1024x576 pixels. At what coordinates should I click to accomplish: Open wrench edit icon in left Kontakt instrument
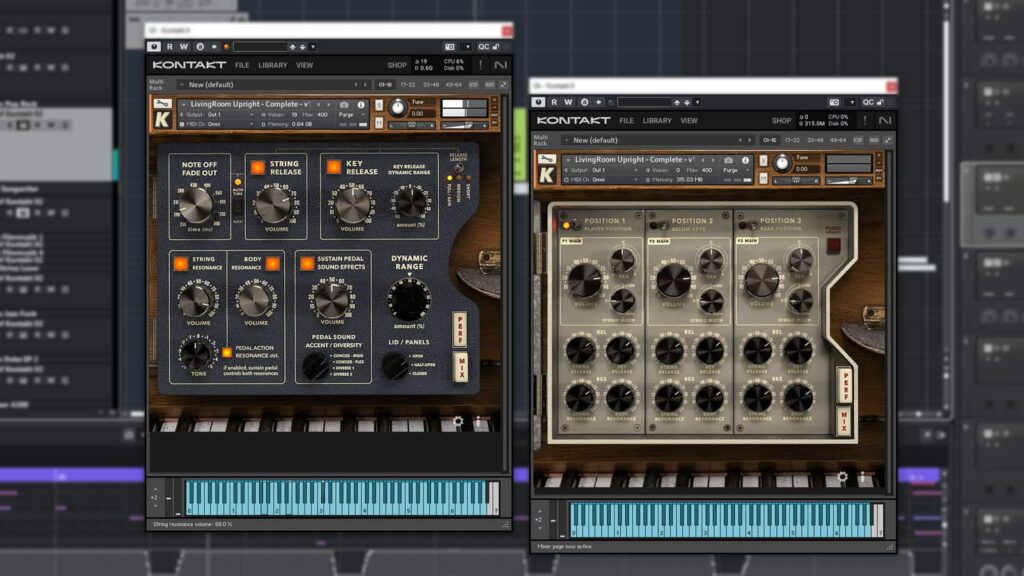pyautogui.click(x=161, y=104)
